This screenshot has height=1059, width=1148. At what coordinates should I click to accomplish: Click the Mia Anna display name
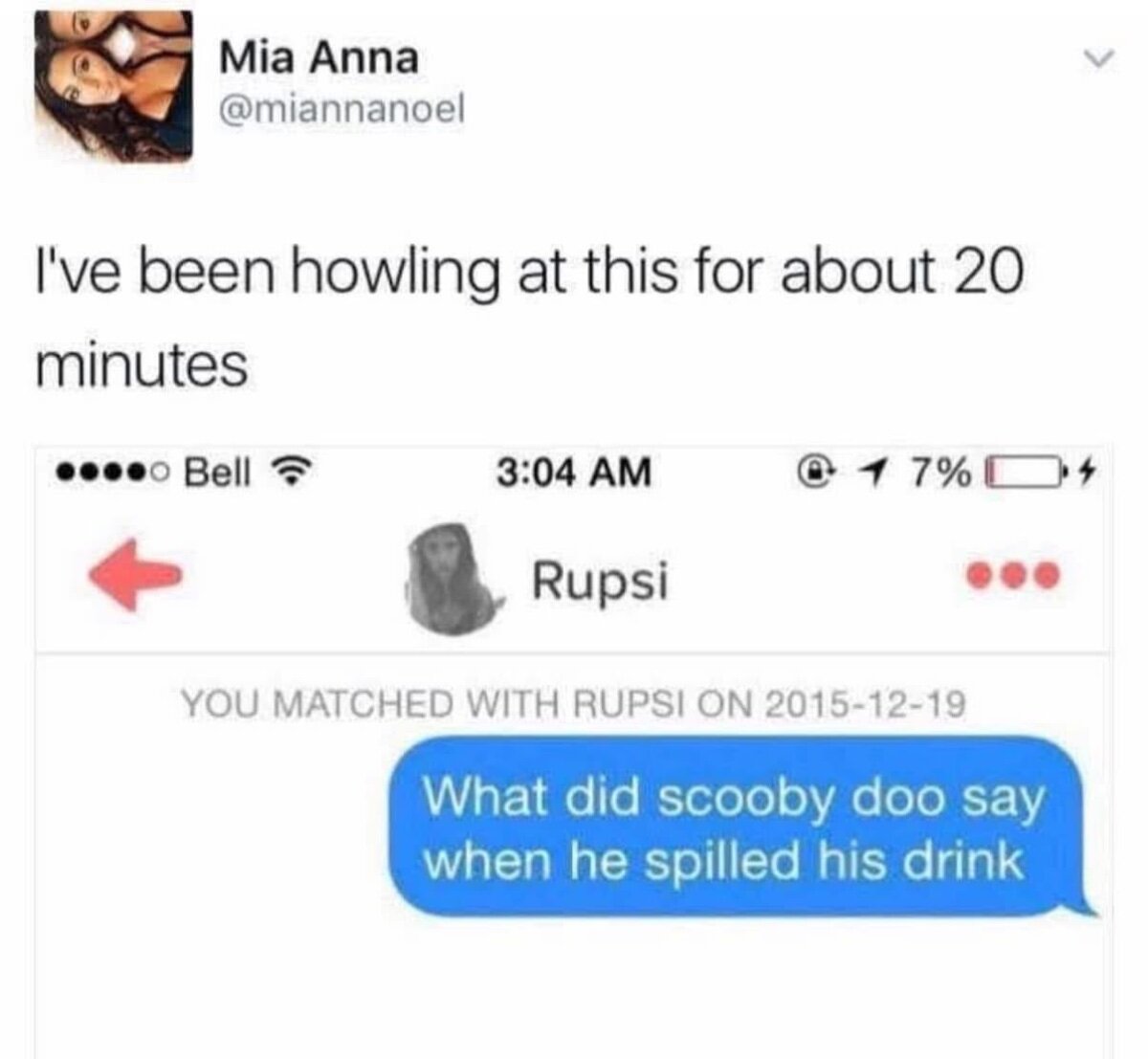[319, 58]
